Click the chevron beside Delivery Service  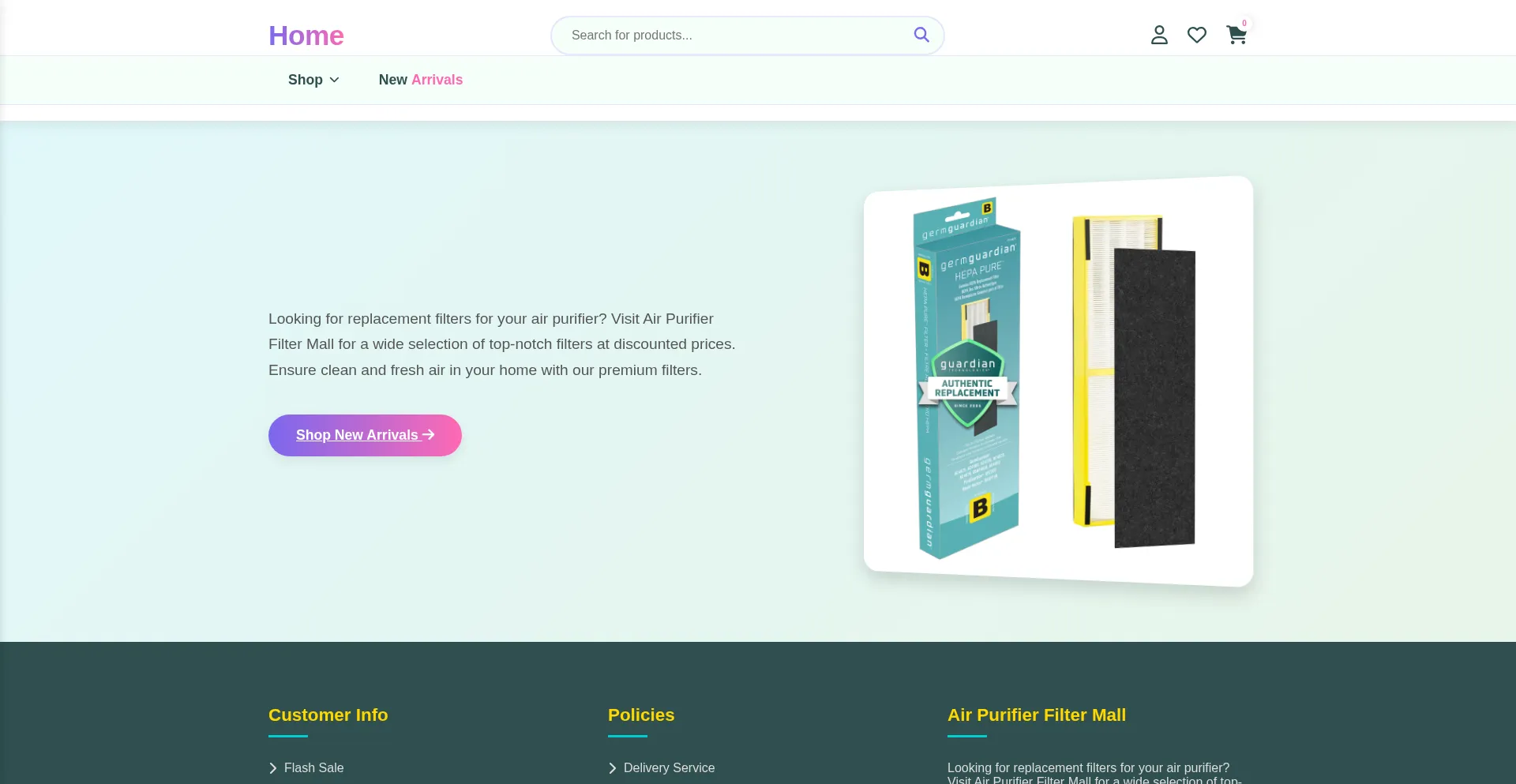click(613, 768)
